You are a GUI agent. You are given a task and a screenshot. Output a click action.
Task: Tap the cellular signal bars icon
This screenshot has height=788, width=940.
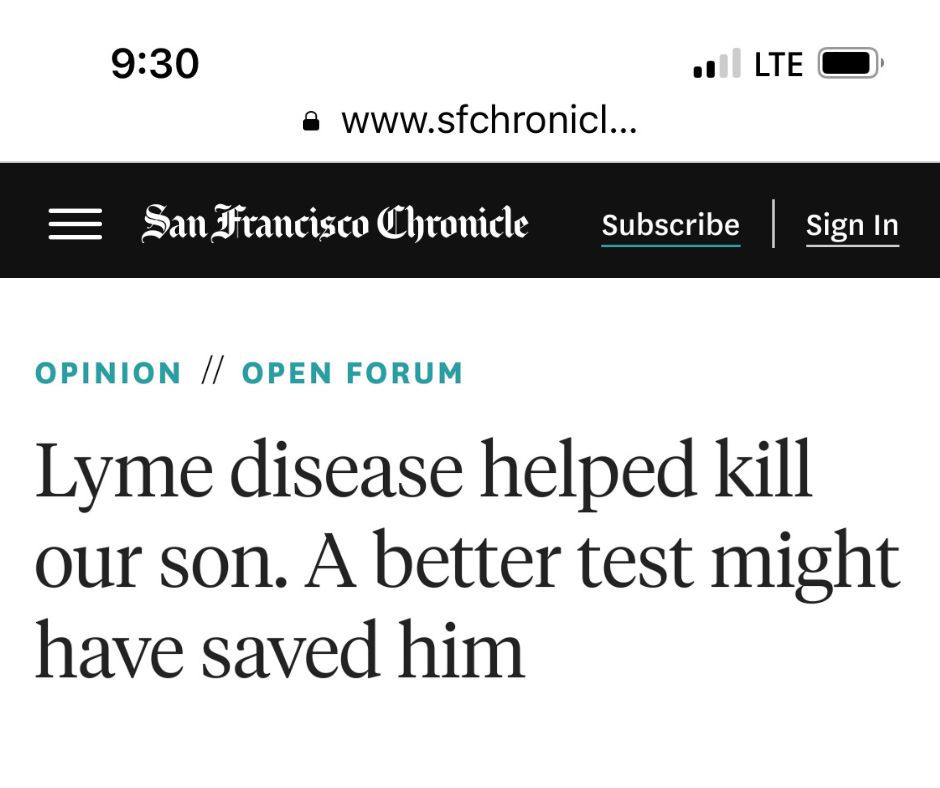tap(717, 65)
